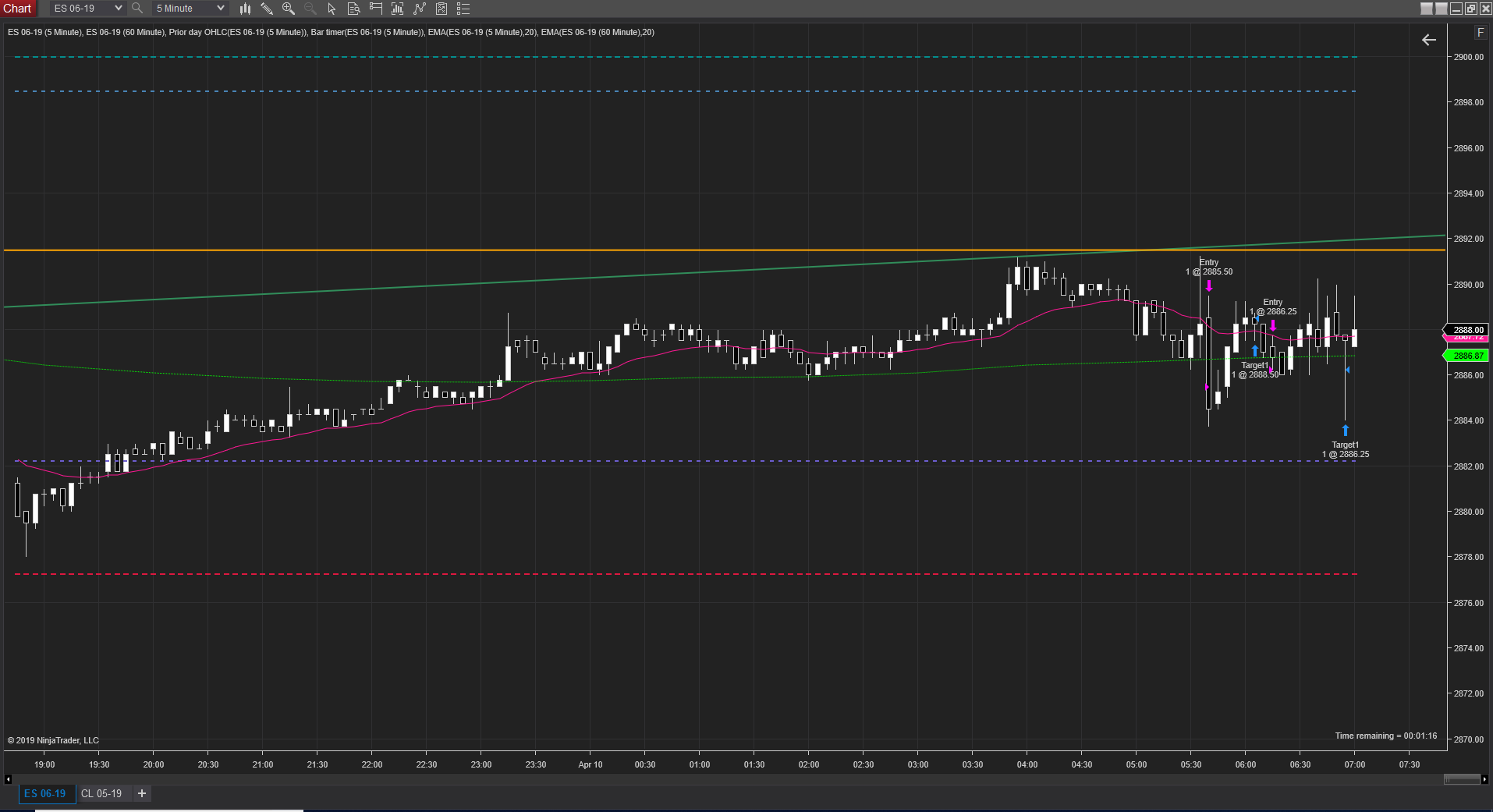Image resolution: width=1493 pixels, height=812 pixels.
Task: Click the 2870.00 price axis label
Action: point(1469,739)
